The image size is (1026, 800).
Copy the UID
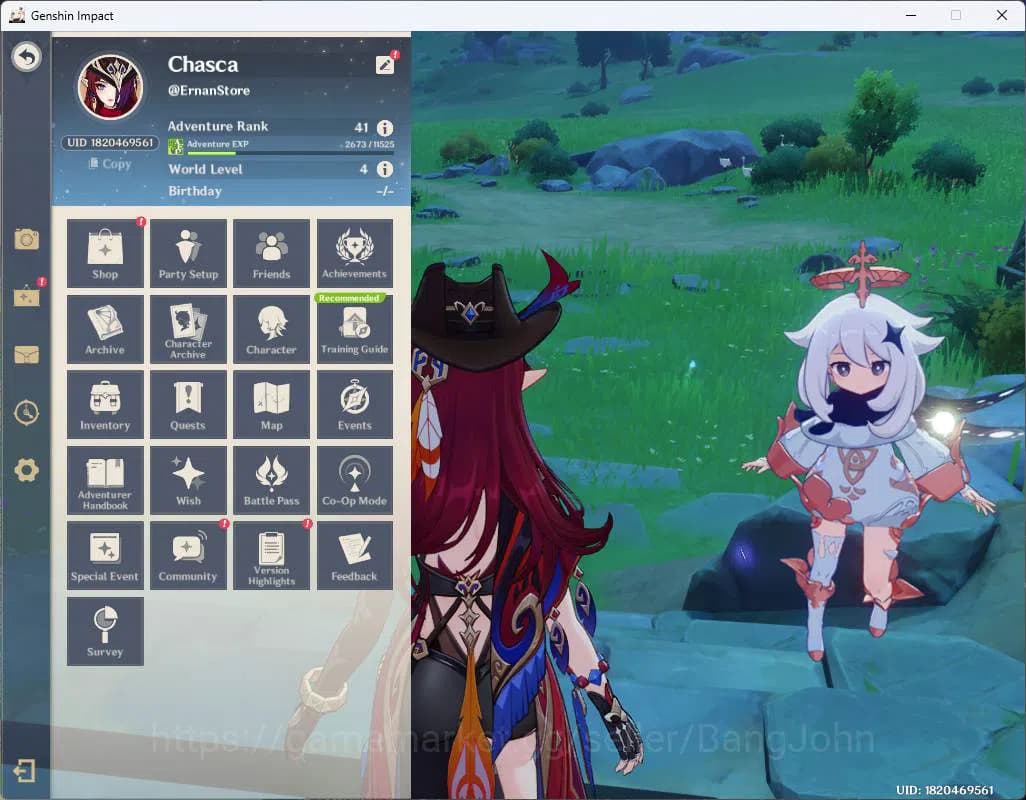click(x=110, y=164)
